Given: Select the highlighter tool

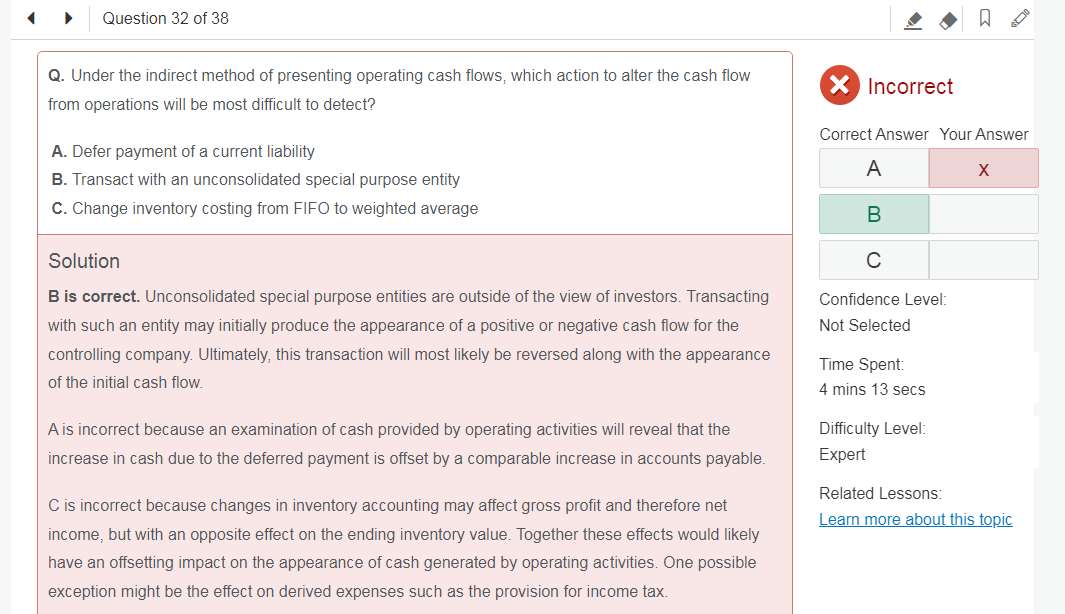Looking at the screenshot, I should [x=914, y=20].
